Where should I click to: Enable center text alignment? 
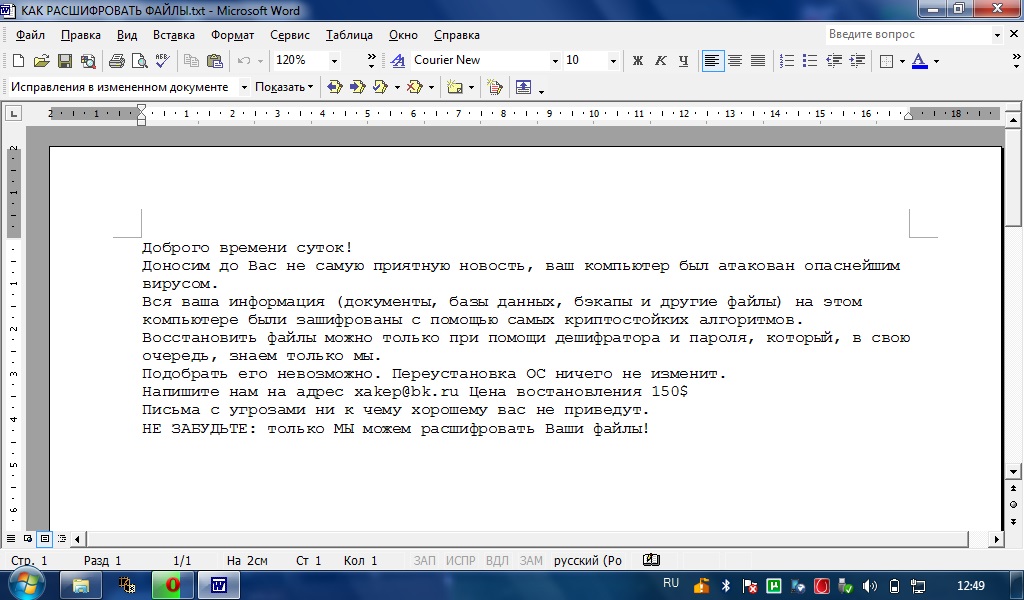click(735, 61)
